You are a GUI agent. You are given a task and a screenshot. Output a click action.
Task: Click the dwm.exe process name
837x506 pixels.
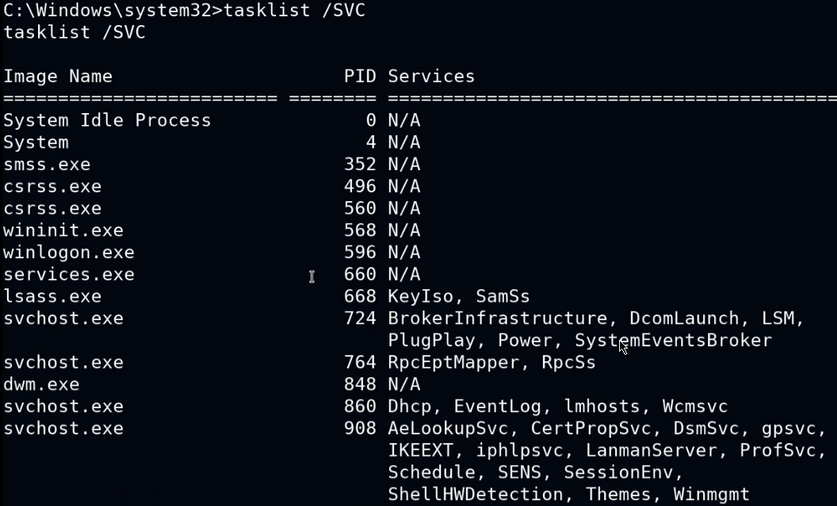(x=41, y=384)
